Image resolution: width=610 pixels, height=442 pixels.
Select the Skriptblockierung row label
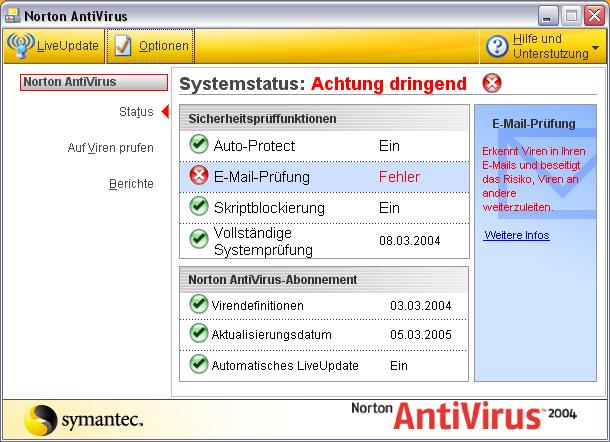(269, 208)
